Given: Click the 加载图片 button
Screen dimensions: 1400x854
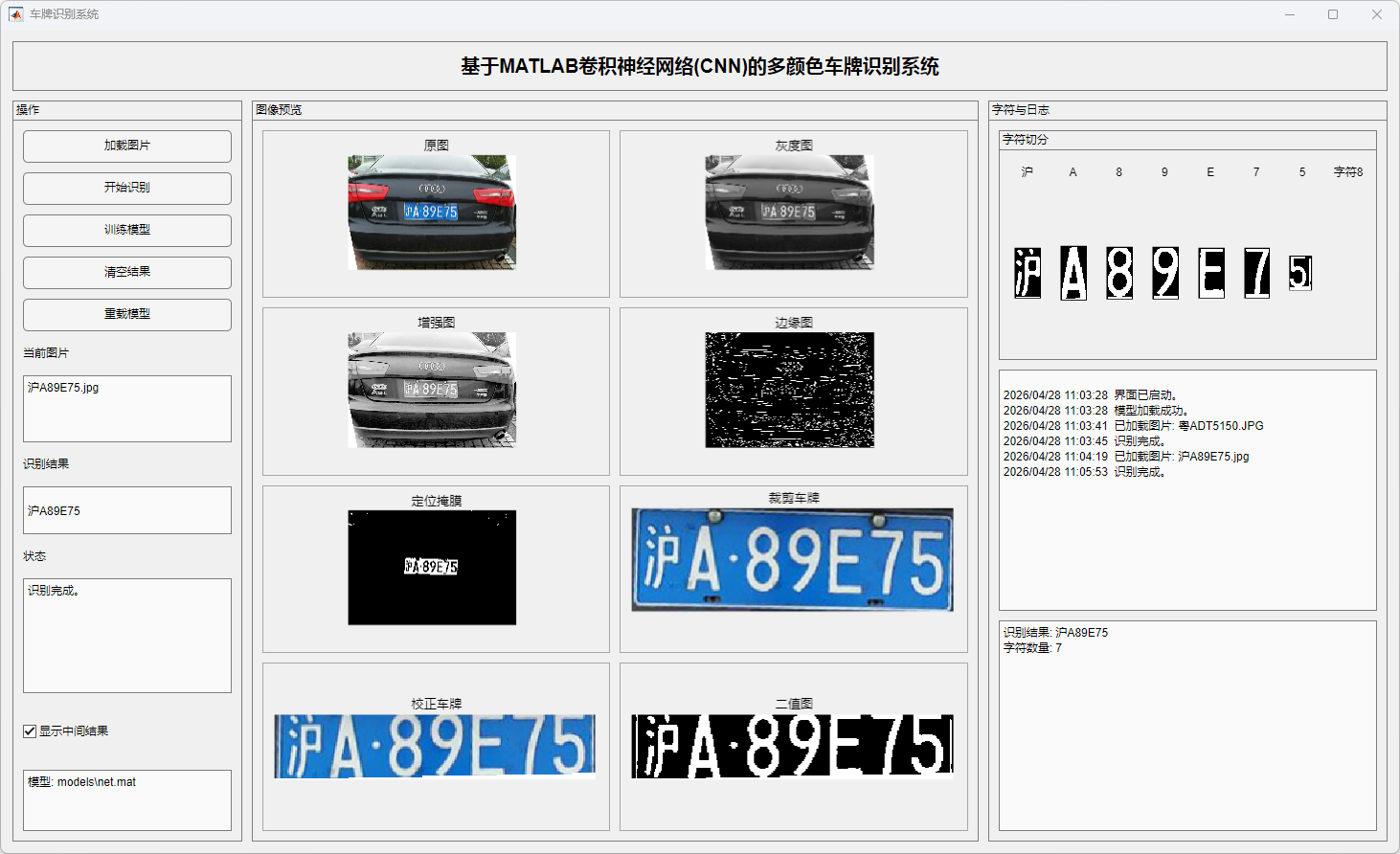Looking at the screenshot, I should pos(127,146).
